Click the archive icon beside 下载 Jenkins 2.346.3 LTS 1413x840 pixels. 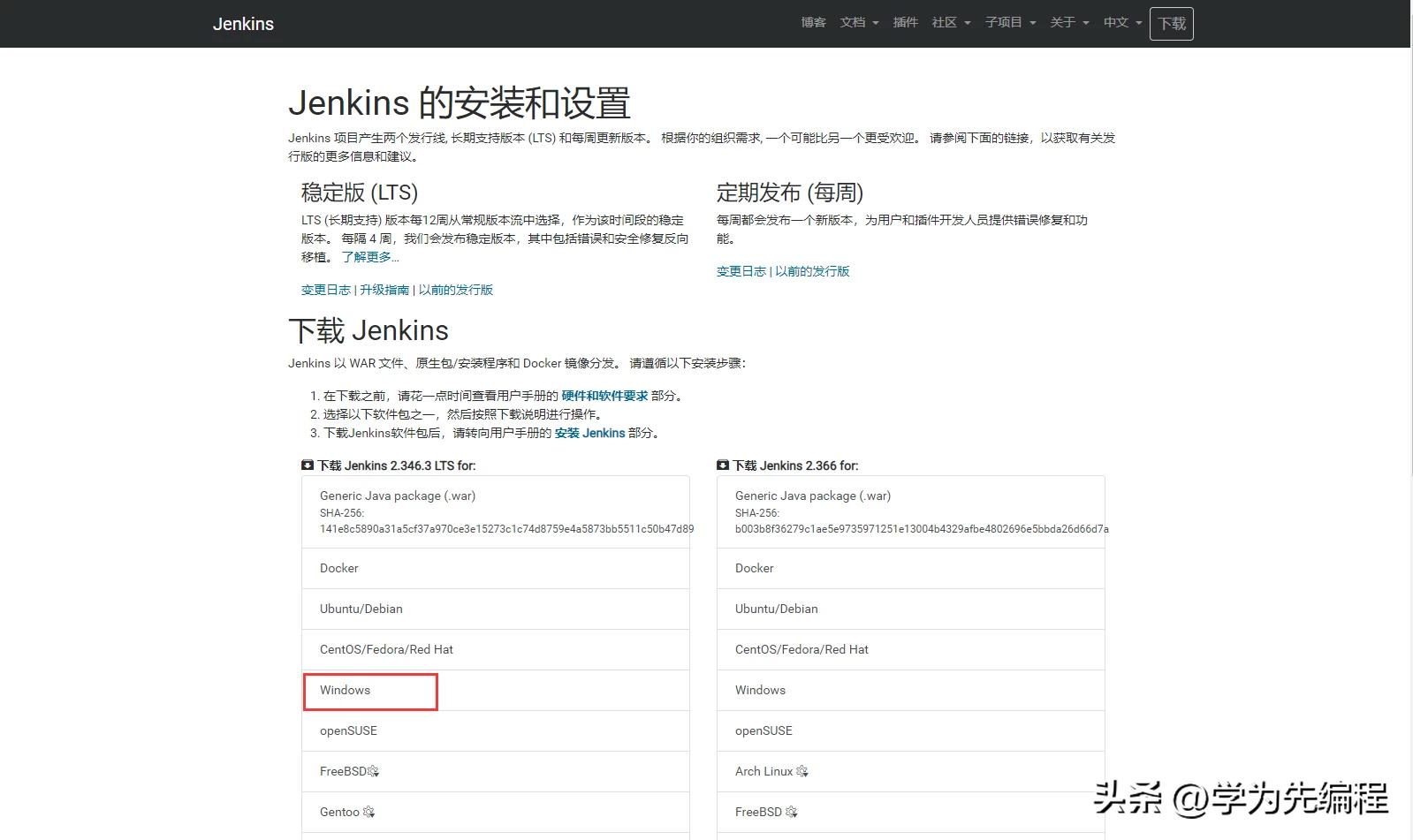(x=308, y=465)
